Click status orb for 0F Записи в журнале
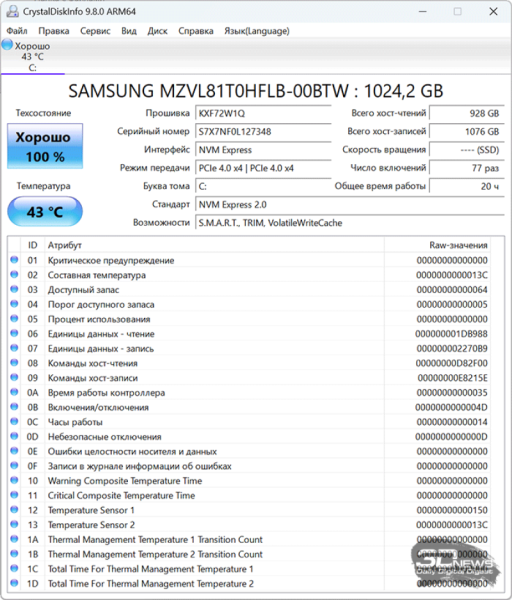 click(x=14, y=465)
